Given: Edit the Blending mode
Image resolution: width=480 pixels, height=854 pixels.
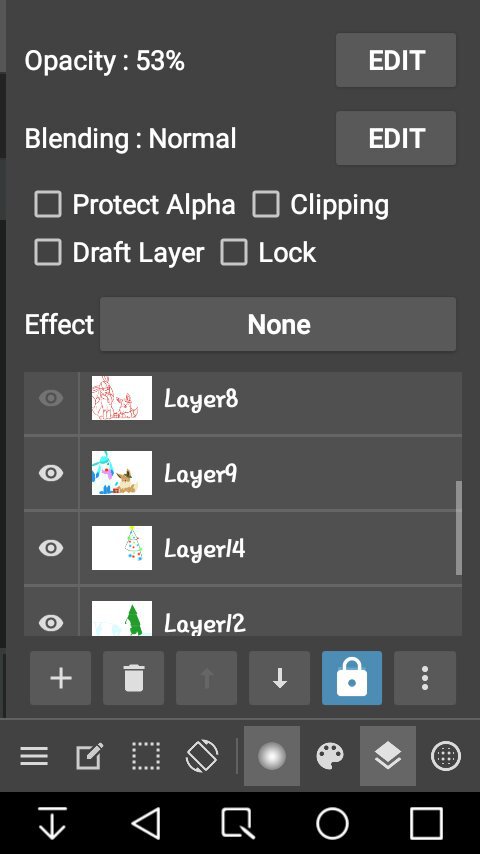Looking at the screenshot, I should [396, 138].
